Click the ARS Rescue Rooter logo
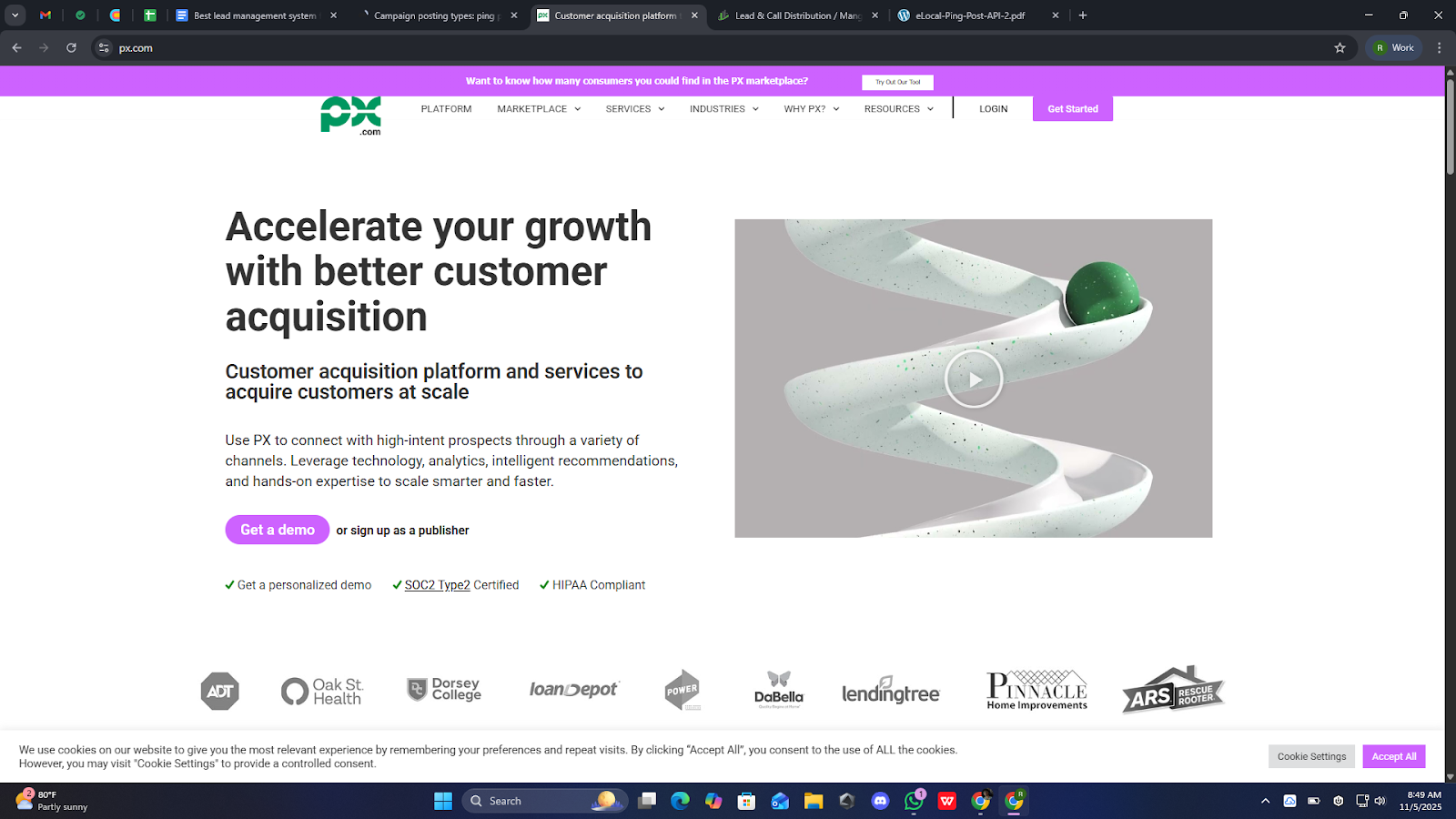This screenshot has width=1456, height=819. click(1174, 690)
